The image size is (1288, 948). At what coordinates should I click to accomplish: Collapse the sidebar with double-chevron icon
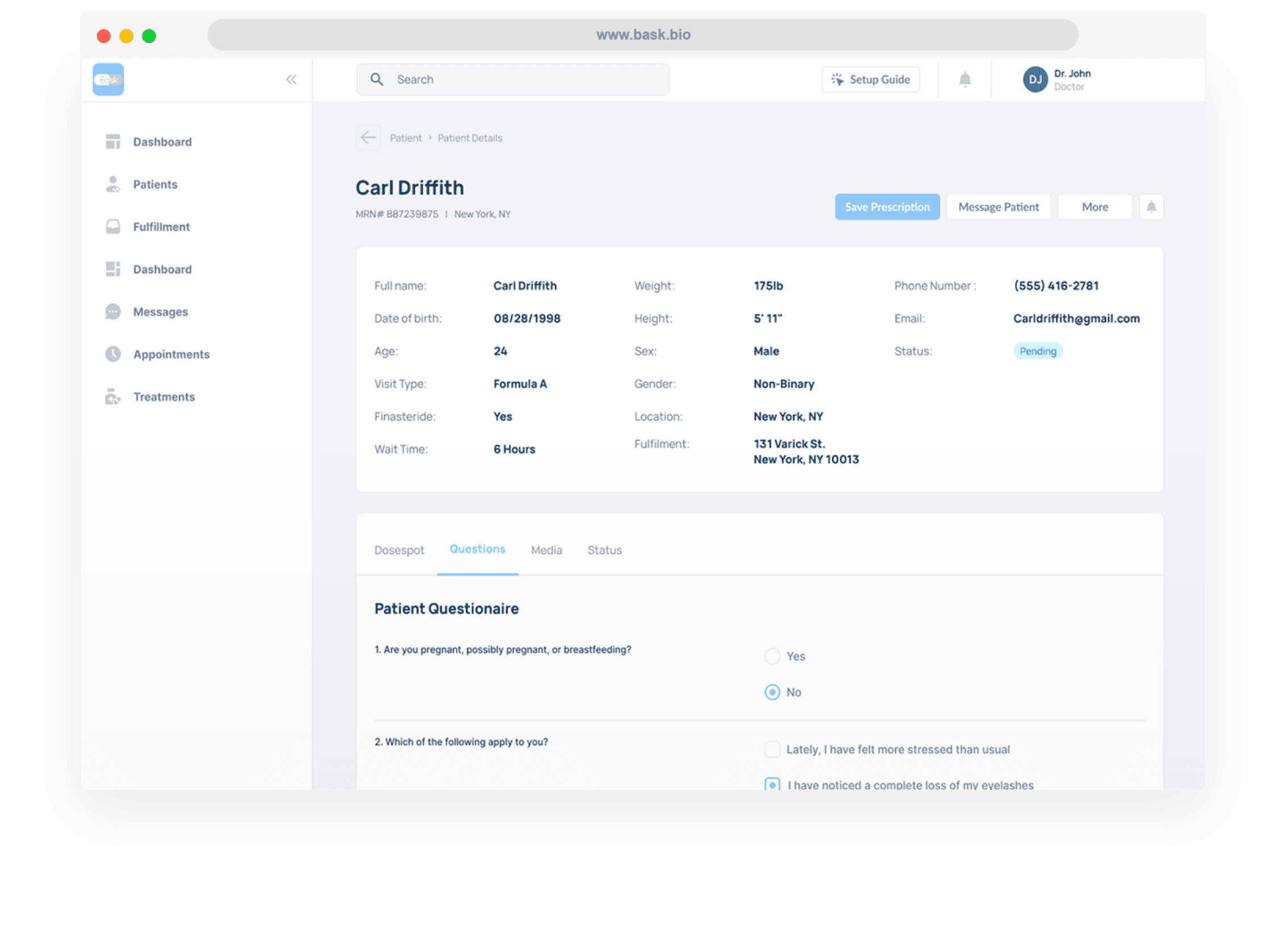pos(291,79)
